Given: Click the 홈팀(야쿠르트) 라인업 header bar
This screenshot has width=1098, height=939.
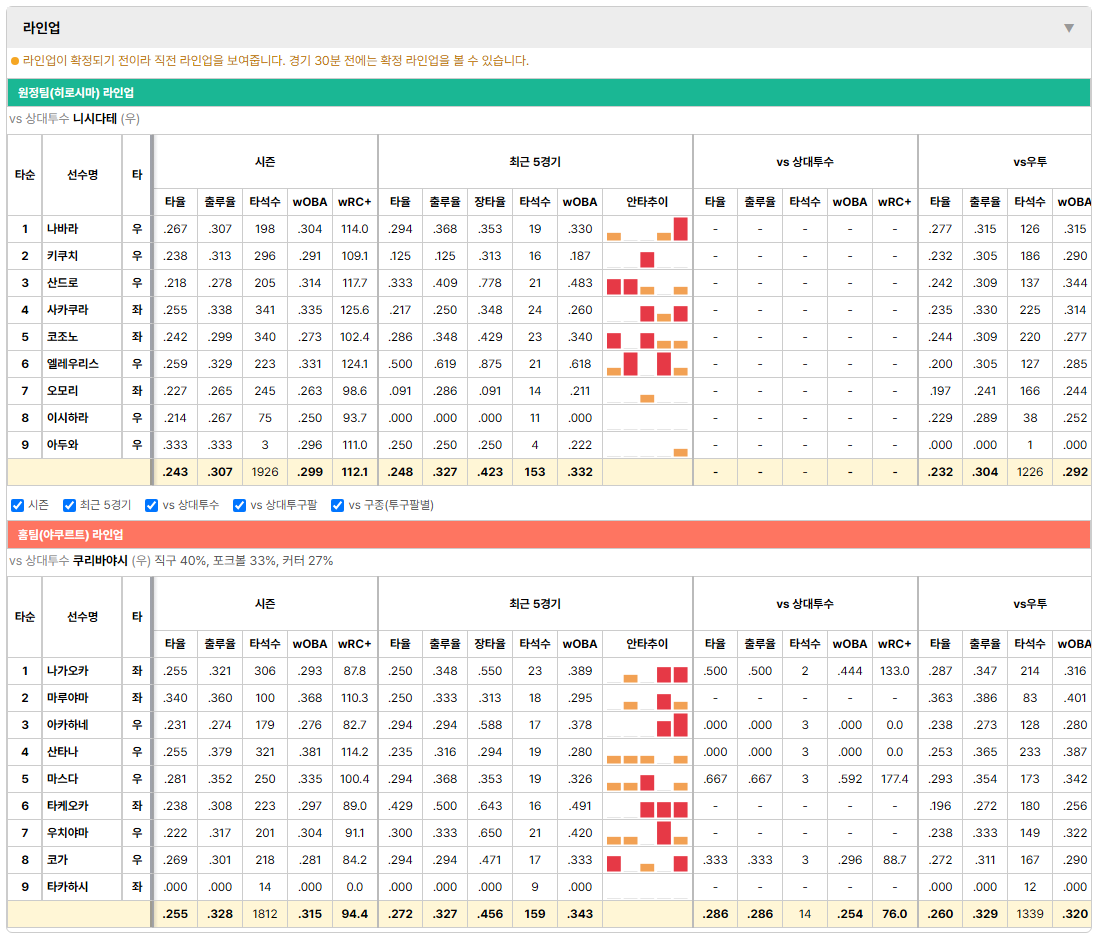Looking at the screenshot, I should pyautogui.click(x=548, y=534).
